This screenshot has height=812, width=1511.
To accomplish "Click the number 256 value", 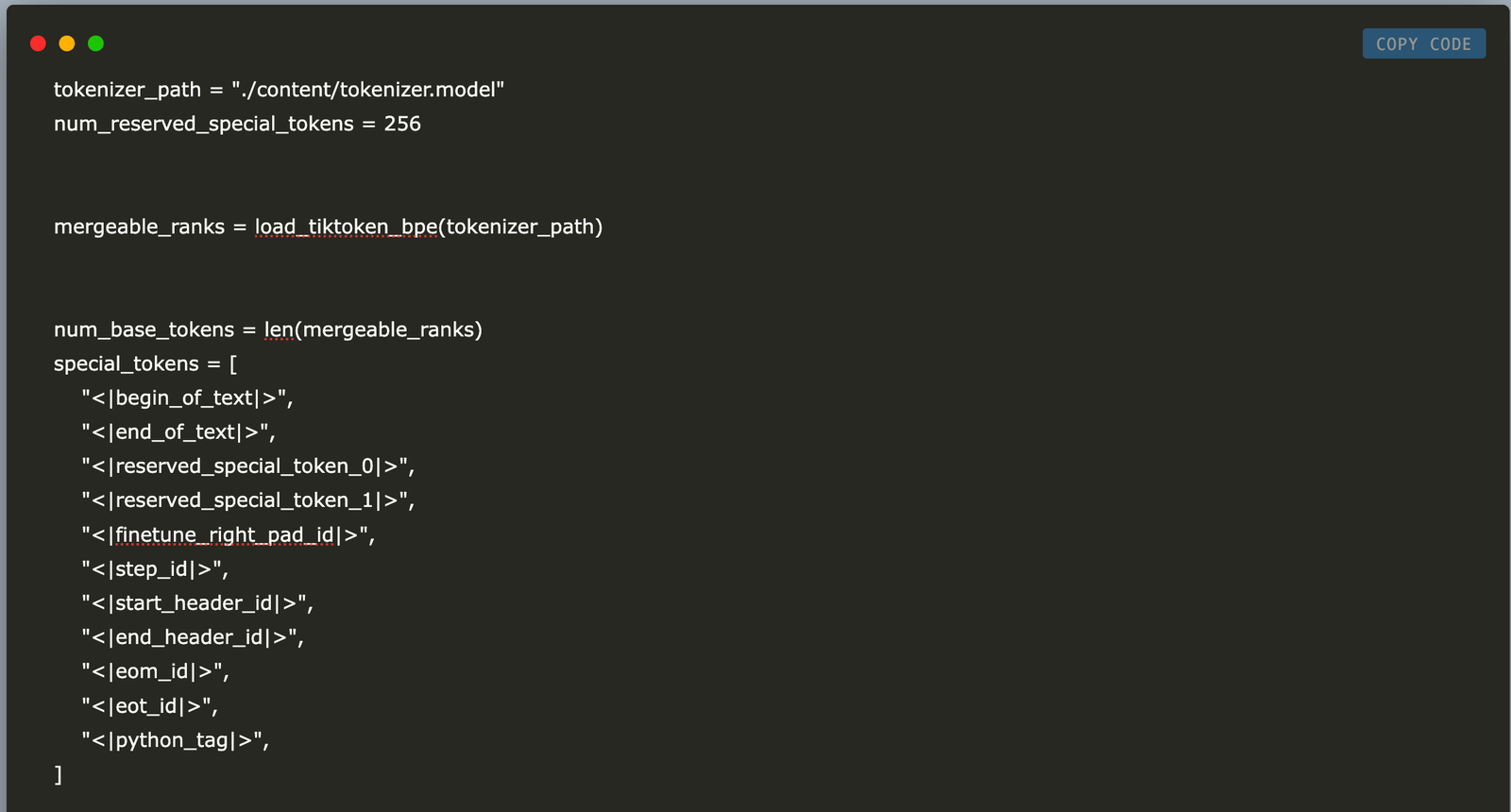I will (x=402, y=124).
